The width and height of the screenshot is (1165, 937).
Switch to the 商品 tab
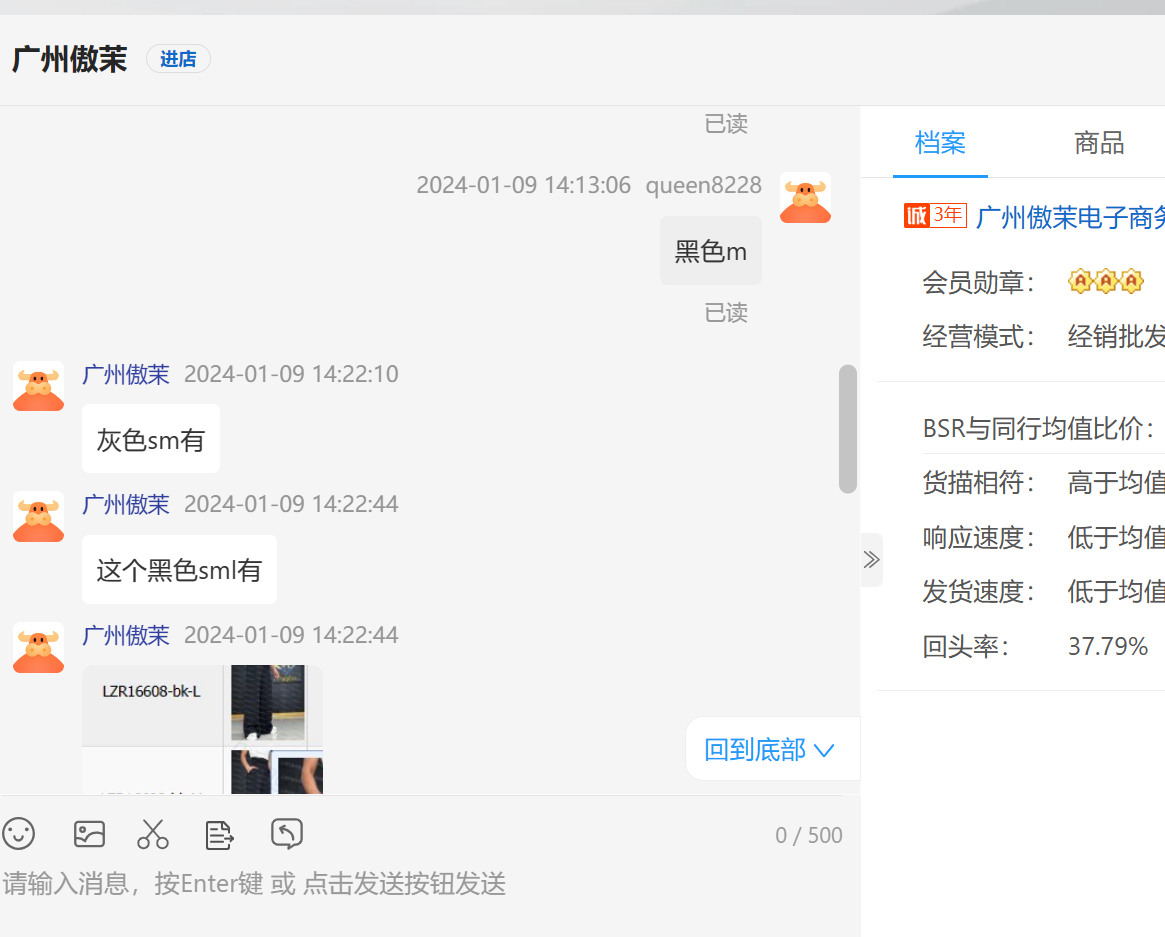point(1099,143)
